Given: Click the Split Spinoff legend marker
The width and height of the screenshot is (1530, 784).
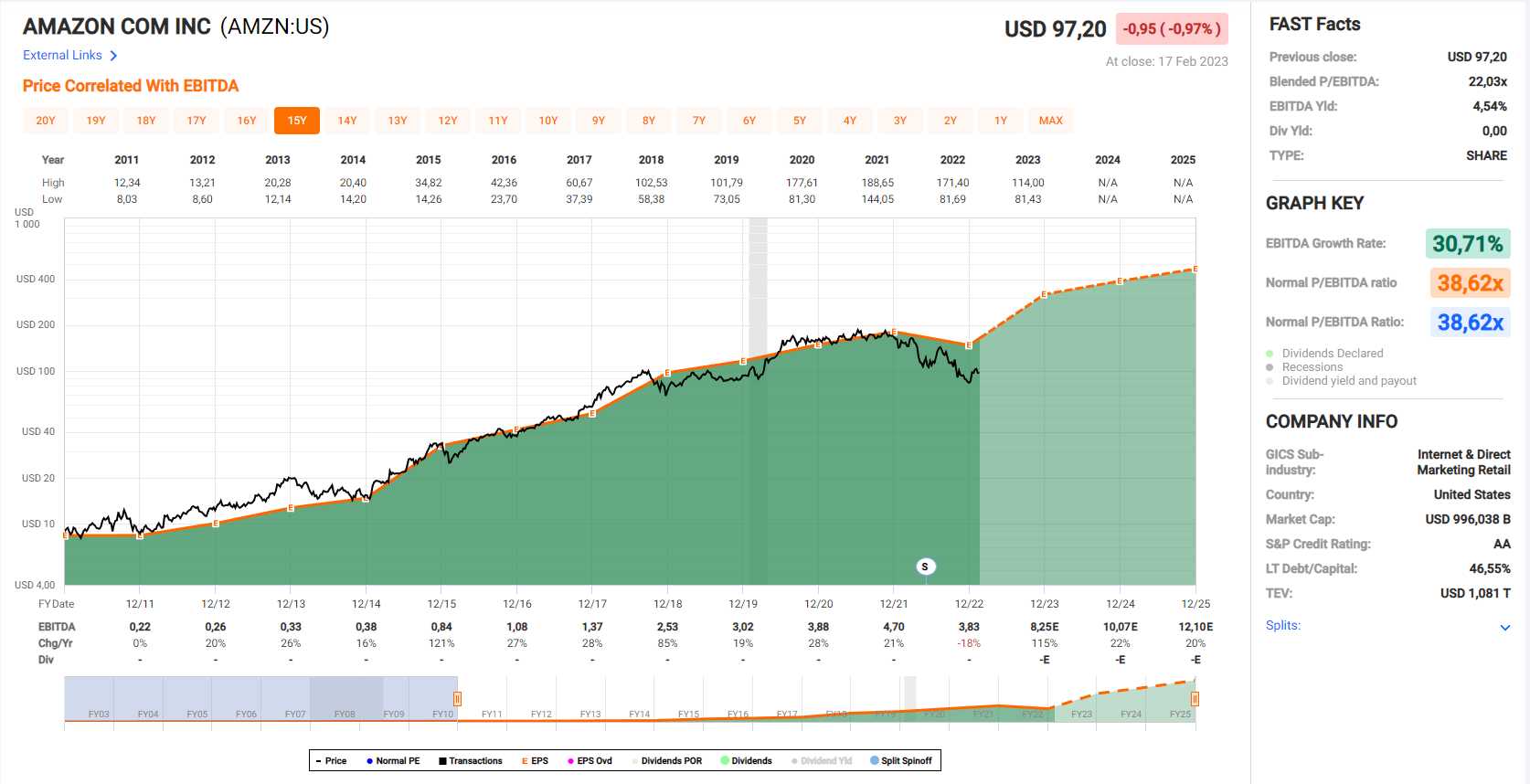Looking at the screenshot, I should click(x=874, y=760).
